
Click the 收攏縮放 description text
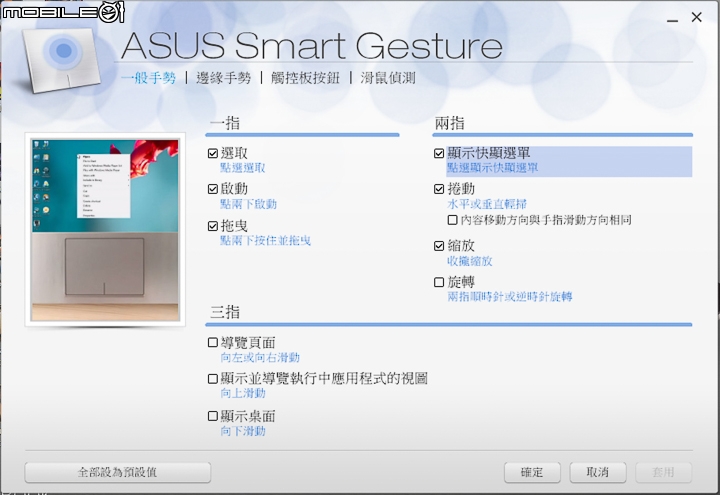pyautogui.click(x=470, y=261)
